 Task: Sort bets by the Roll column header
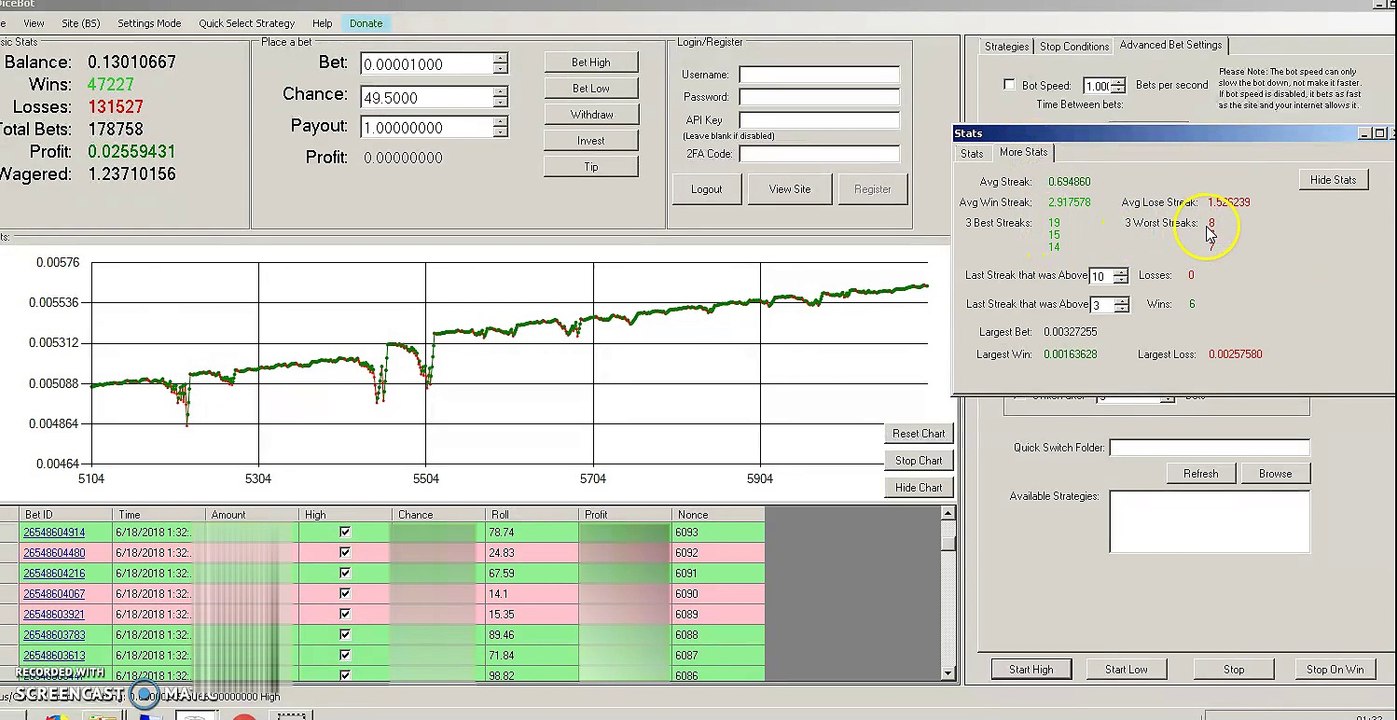(531, 514)
